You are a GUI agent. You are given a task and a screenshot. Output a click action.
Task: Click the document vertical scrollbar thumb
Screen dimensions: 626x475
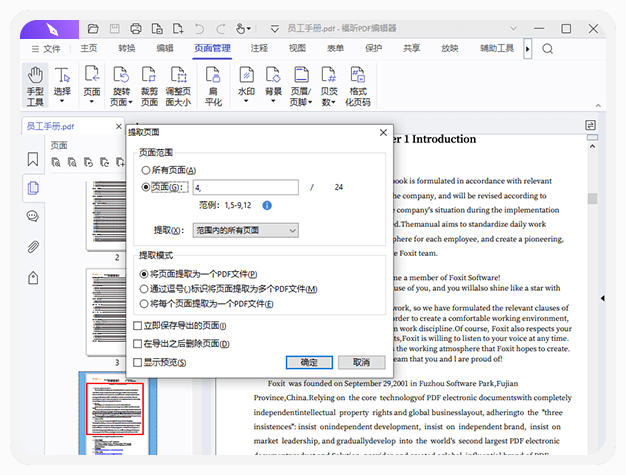(x=592, y=198)
